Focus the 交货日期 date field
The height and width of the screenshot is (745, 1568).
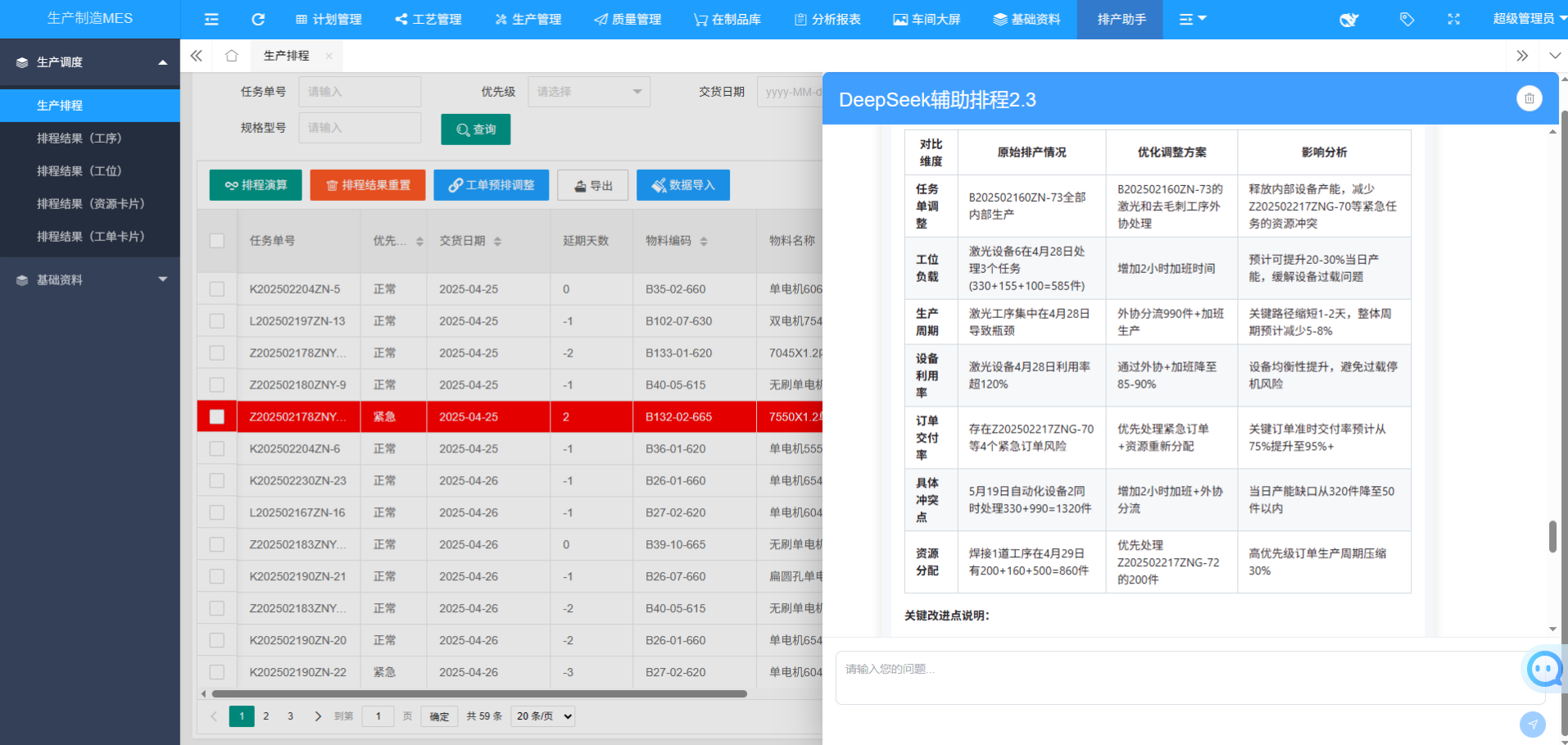pyautogui.click(x=790, y=92)
